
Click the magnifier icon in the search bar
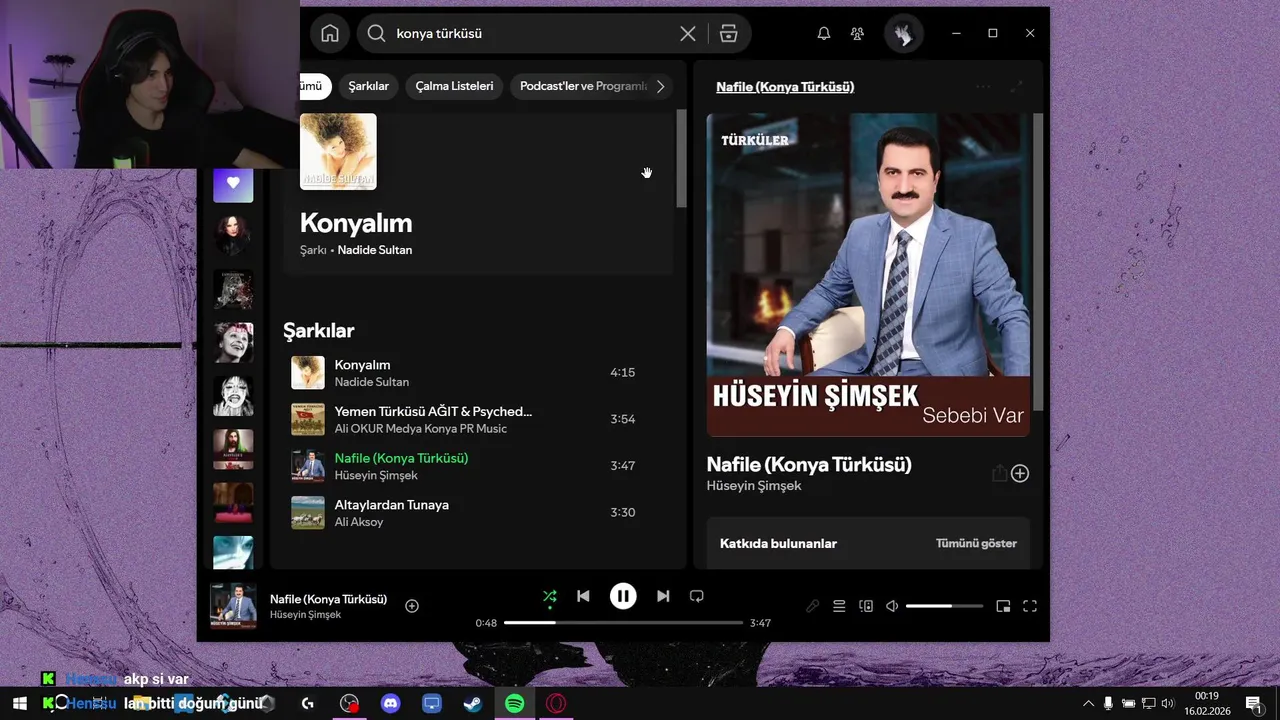(x=376, y=33)
